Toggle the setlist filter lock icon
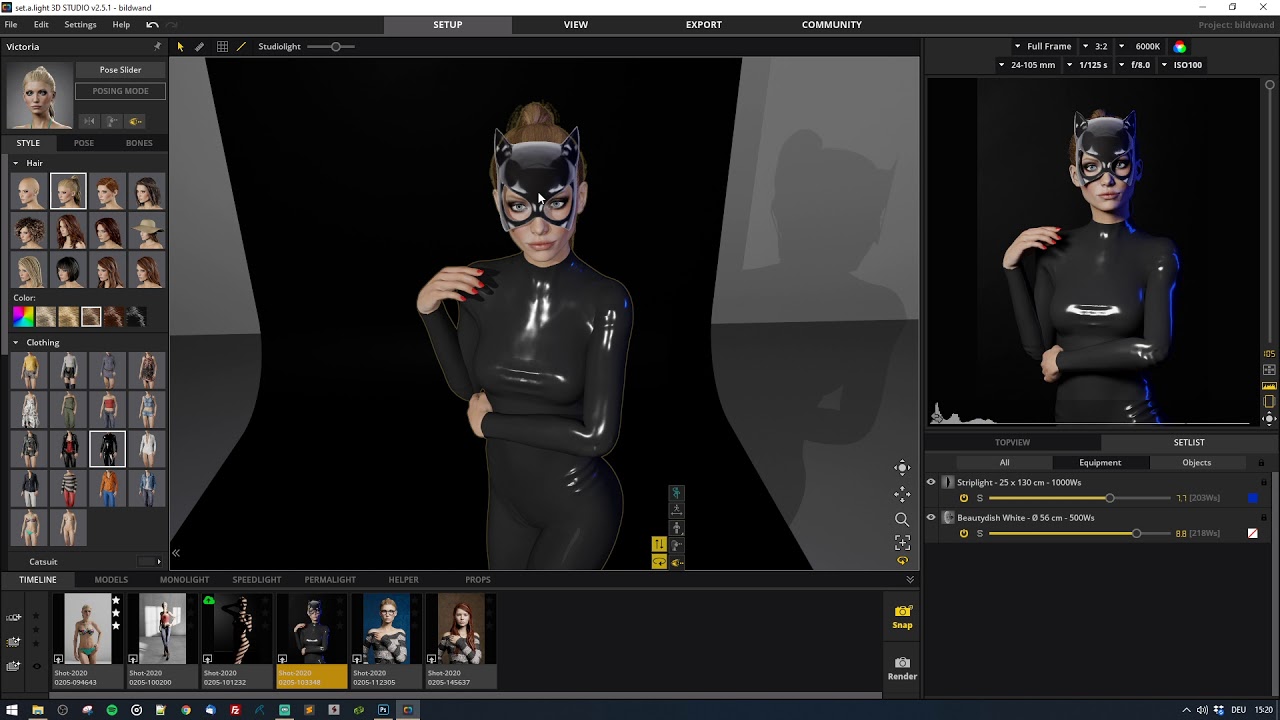The image size is (1280, 720). 1261,463
